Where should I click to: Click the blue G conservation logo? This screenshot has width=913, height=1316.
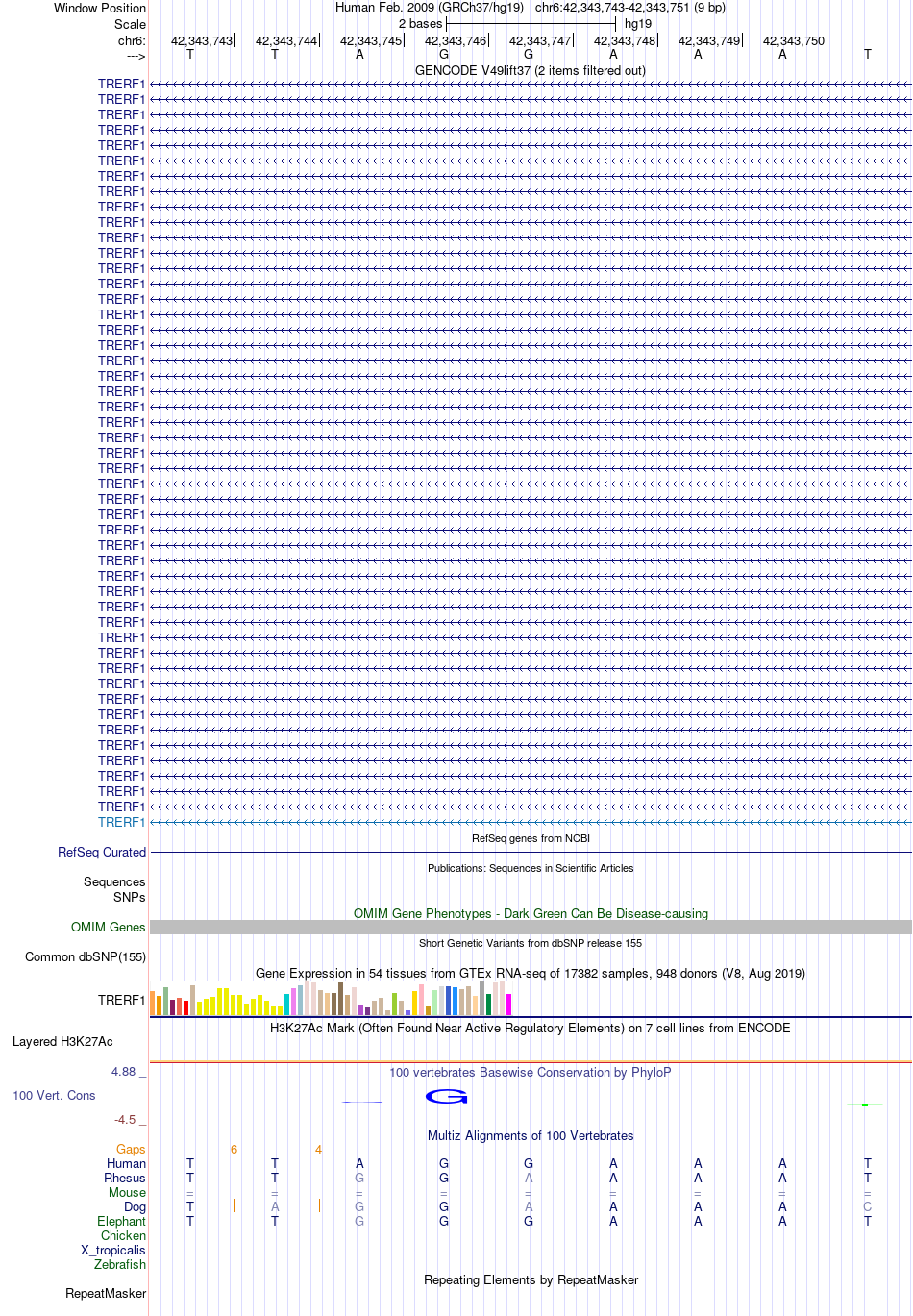pyautogui.click(x=446, y=1097)
